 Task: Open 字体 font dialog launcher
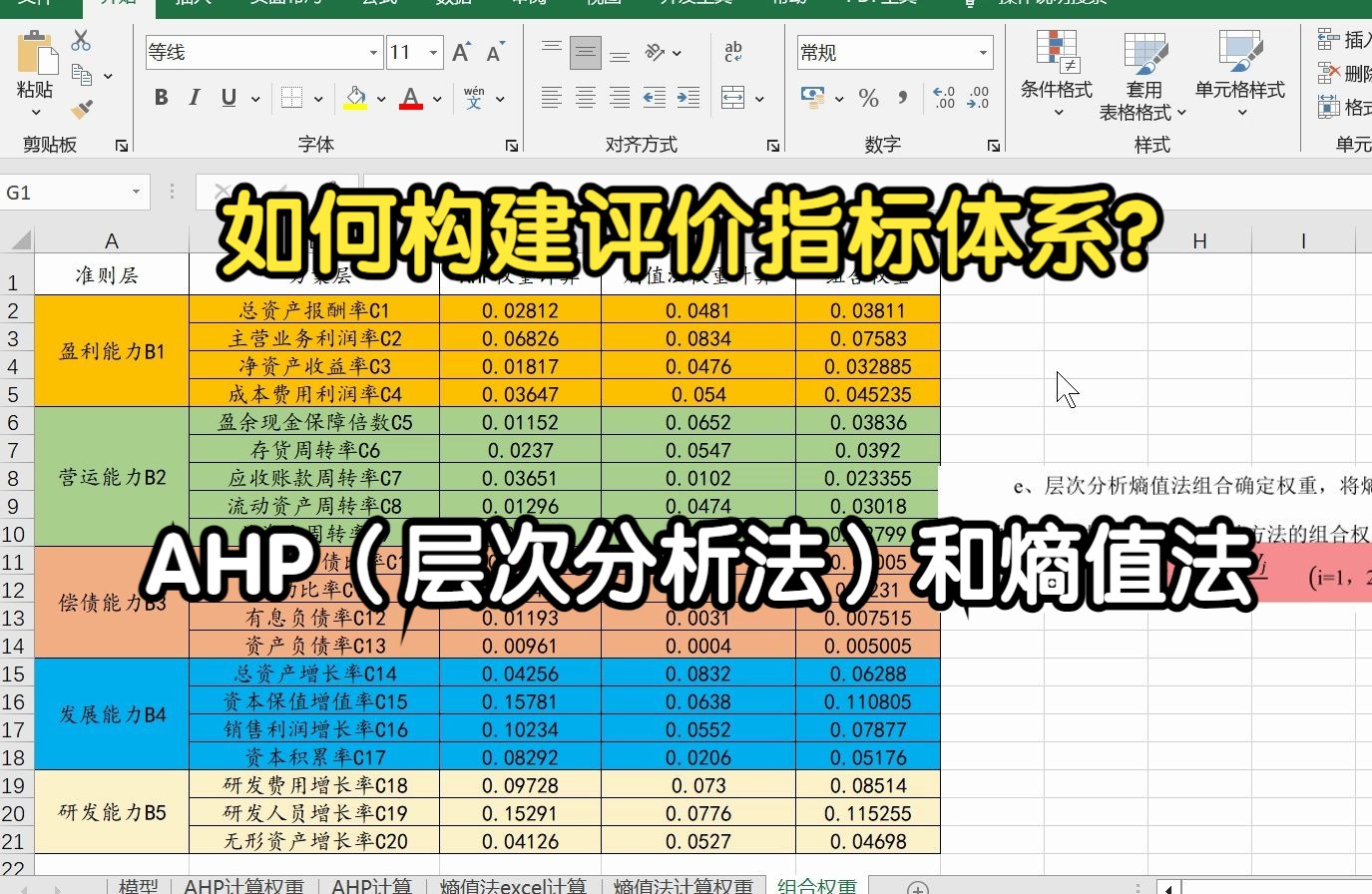512,146
